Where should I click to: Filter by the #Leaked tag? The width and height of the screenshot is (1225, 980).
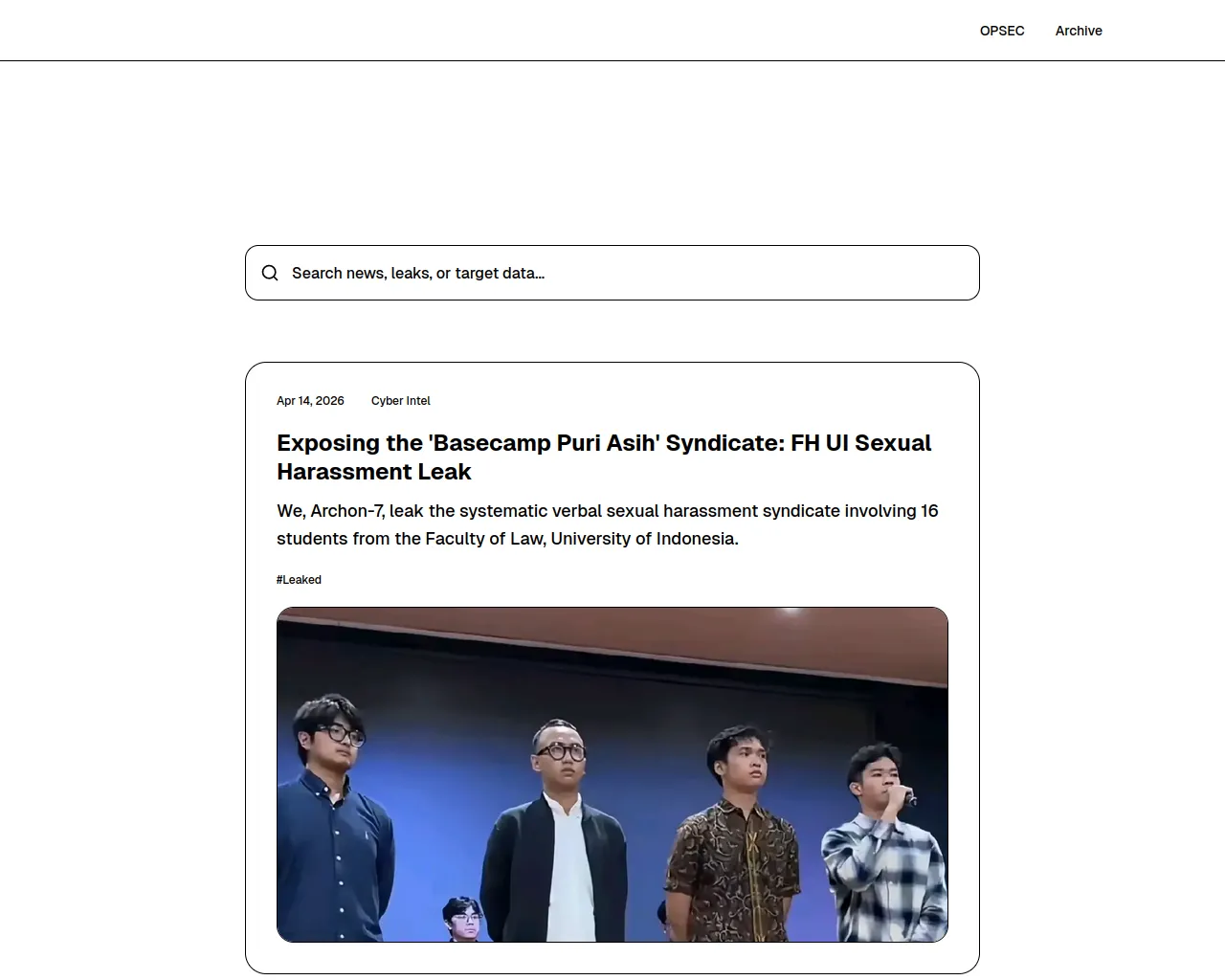click(x=299, y=580)
